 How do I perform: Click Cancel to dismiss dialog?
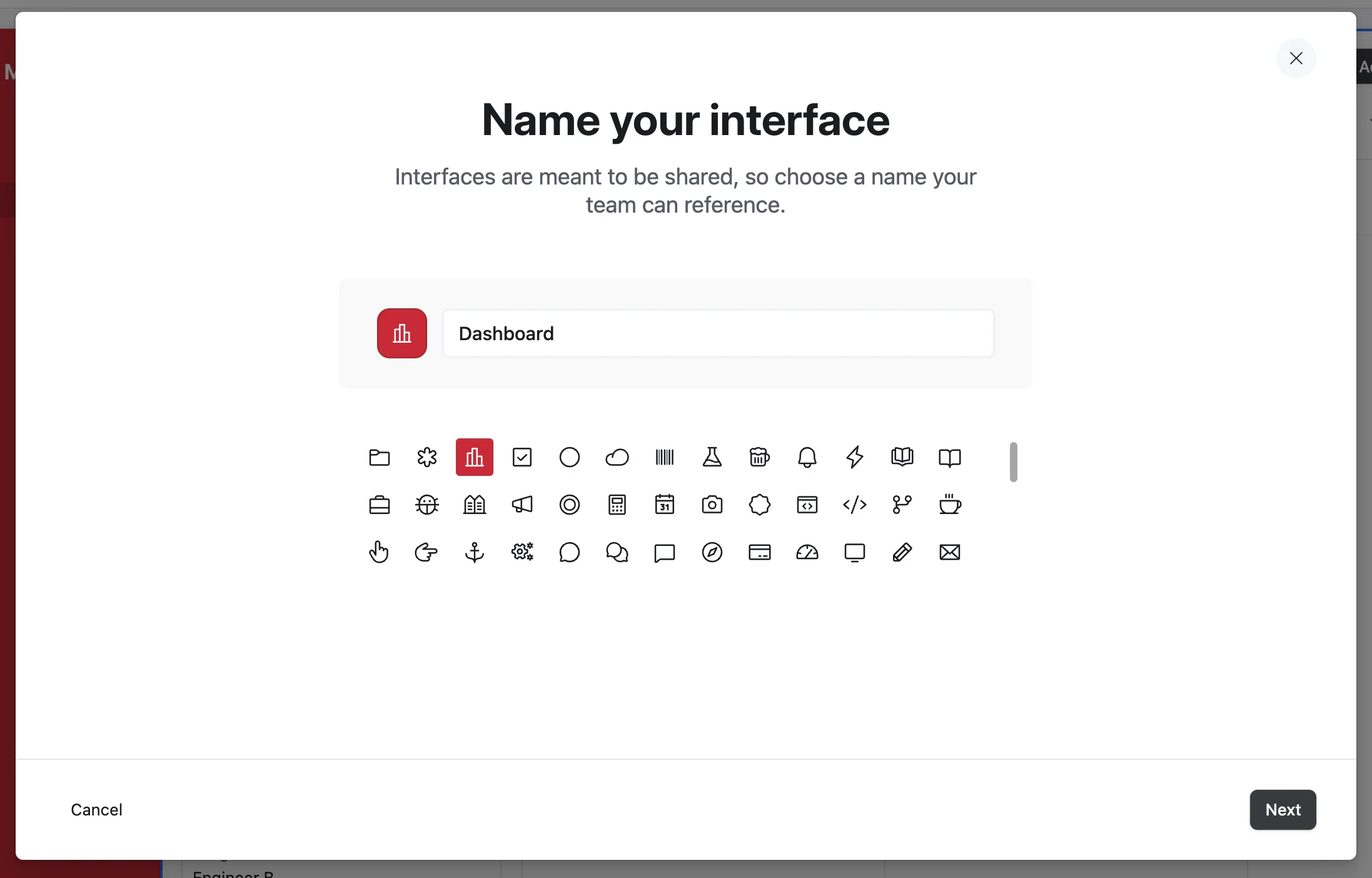tap(96, 809)
